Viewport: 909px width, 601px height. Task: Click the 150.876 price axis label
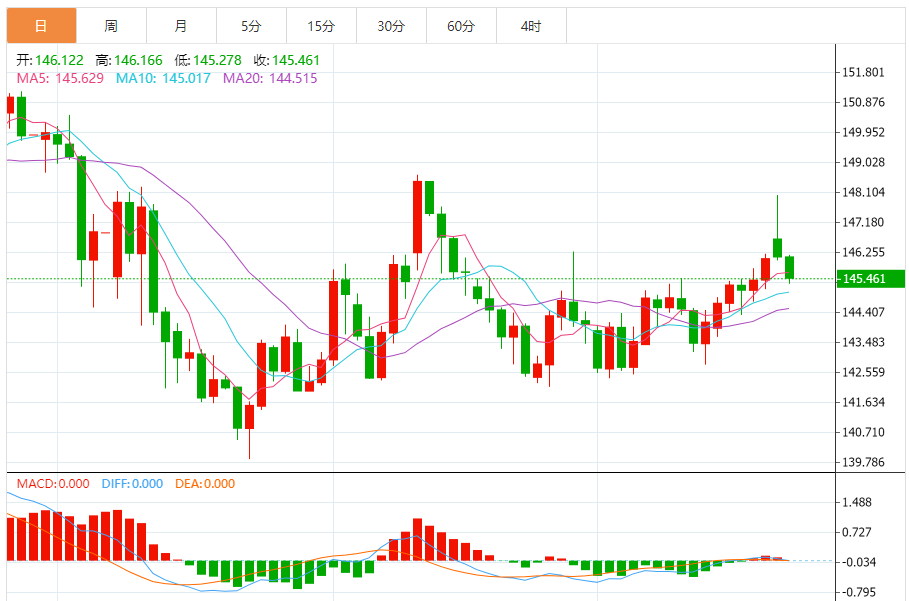pyautogui.click(x=864, y=103)
